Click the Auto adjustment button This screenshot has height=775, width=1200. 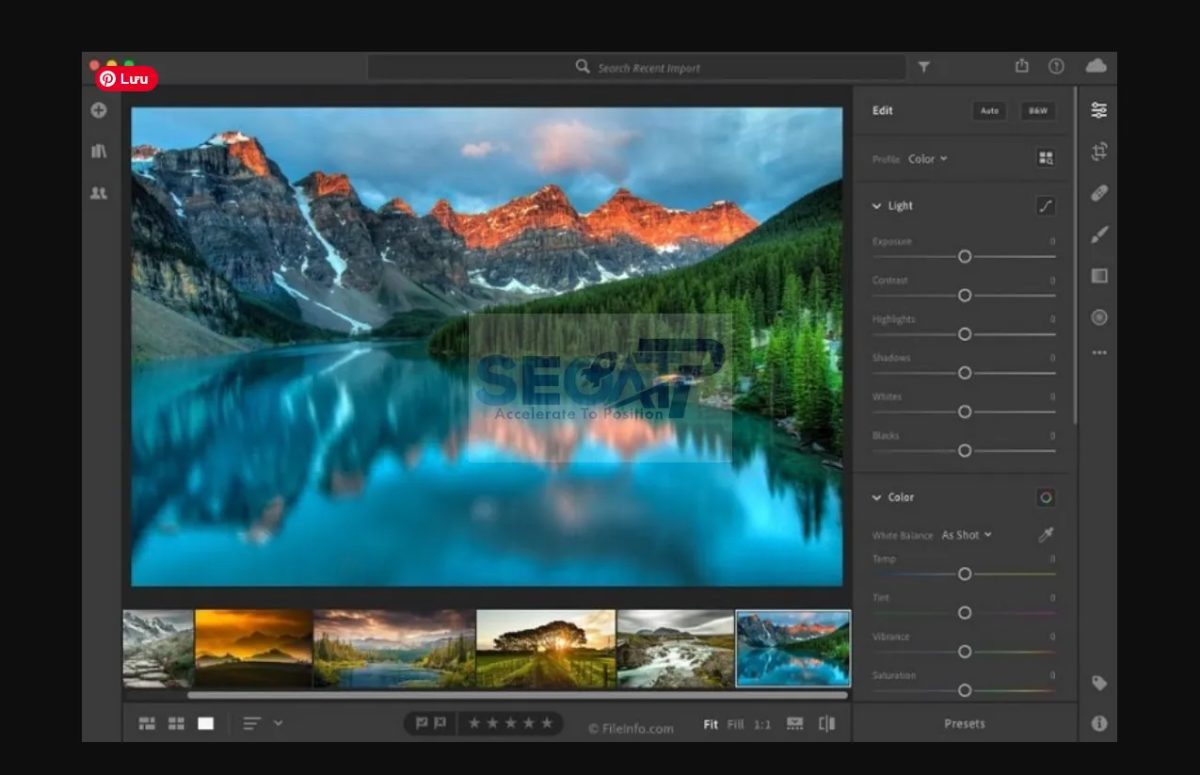point(988,111)
